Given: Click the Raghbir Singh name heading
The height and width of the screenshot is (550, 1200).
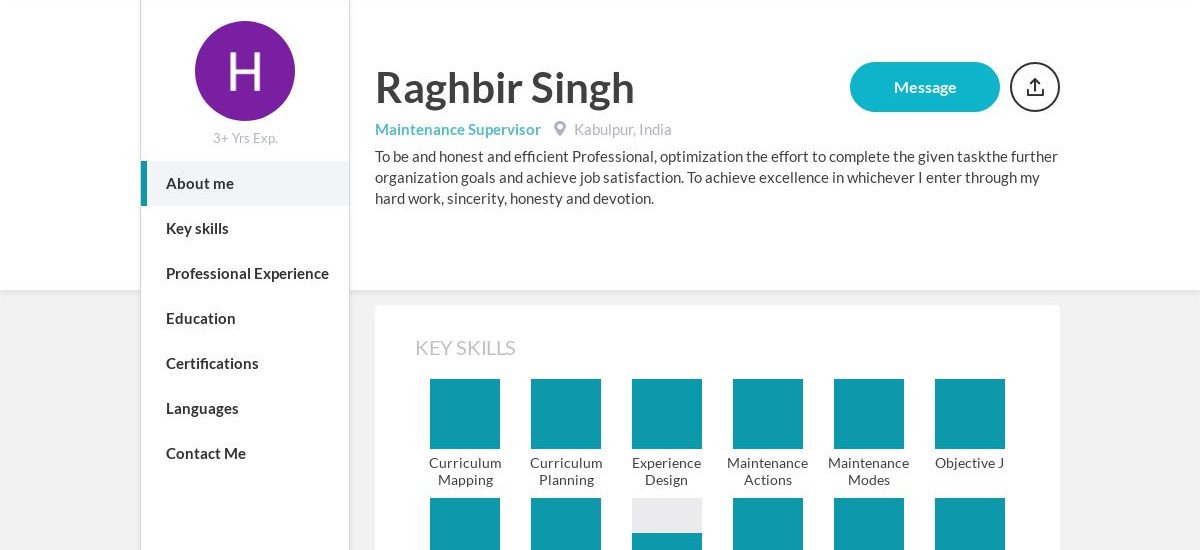Looking at the screenshot, I should pyautogui.click(x=505, y=88).
